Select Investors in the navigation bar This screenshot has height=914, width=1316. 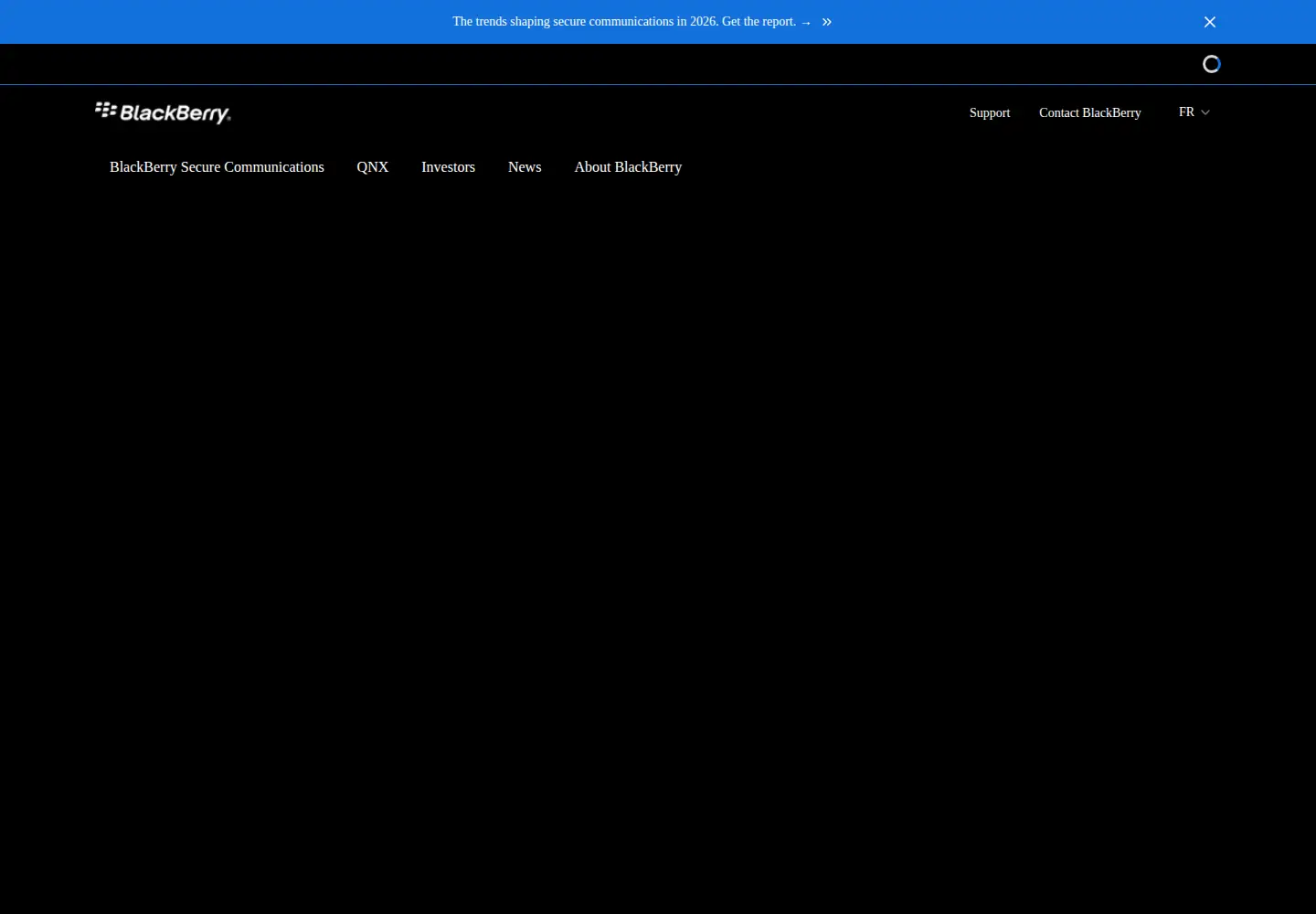click(448, 167)
